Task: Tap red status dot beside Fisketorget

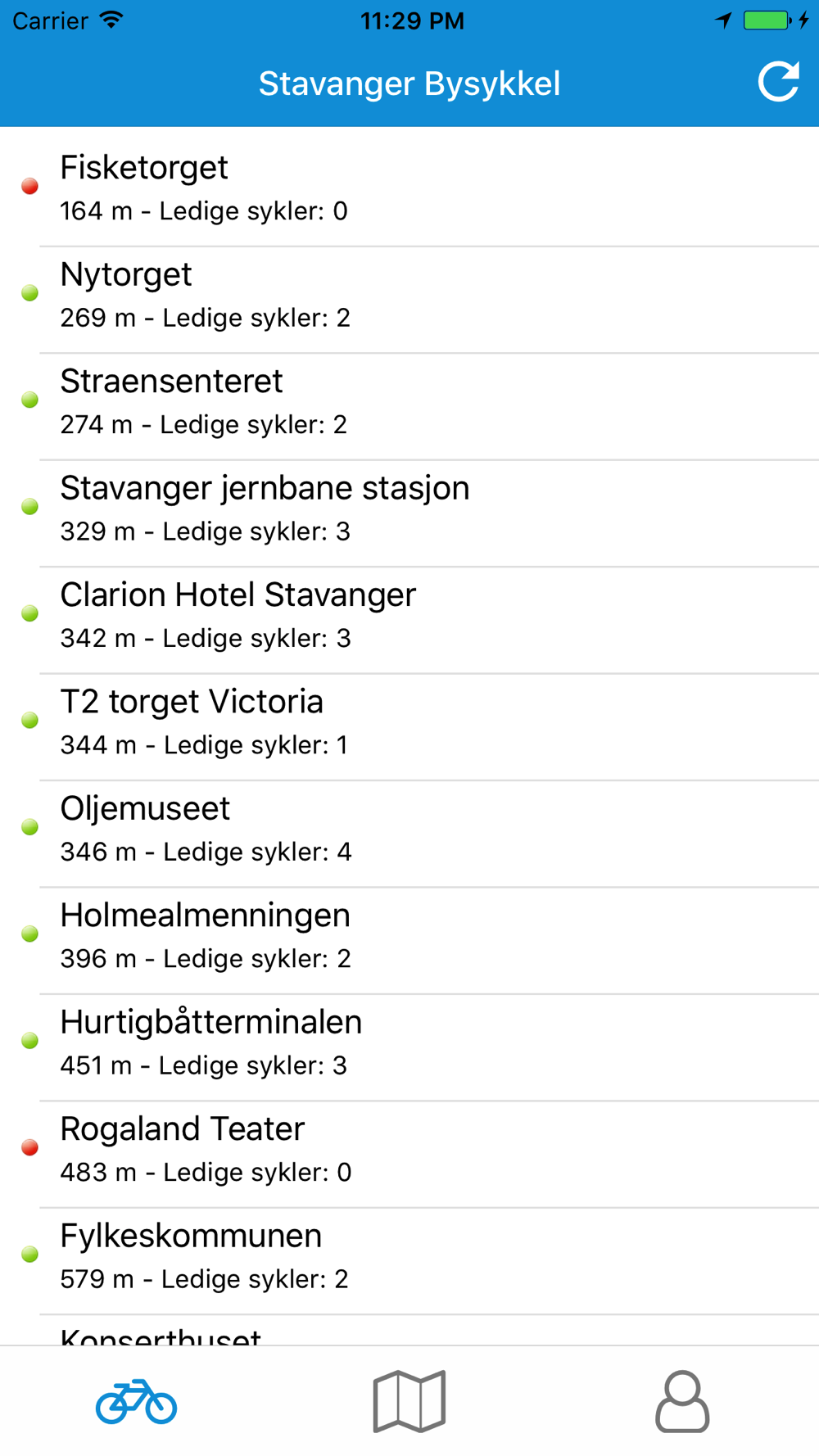Action: [30, 187]
